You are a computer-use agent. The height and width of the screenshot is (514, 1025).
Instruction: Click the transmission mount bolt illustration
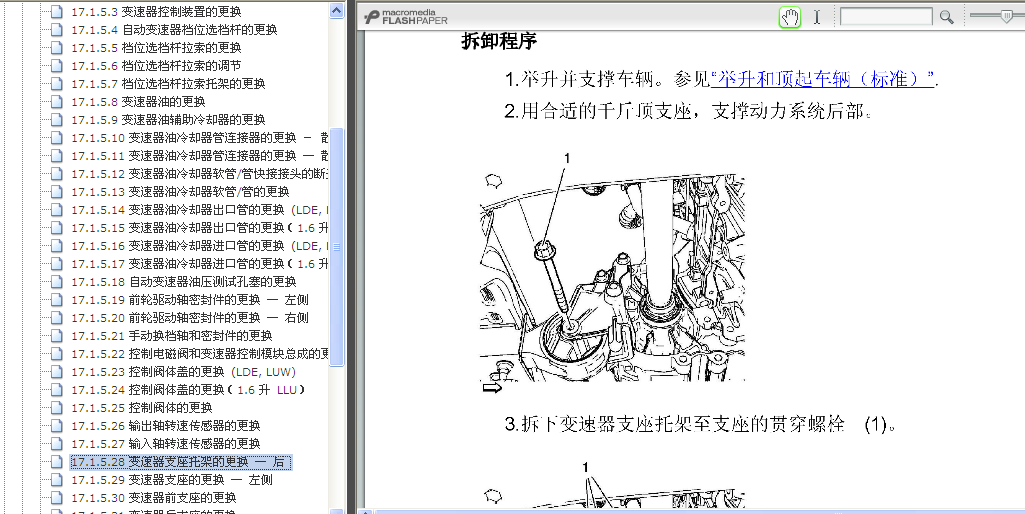(x=613, y=273)
